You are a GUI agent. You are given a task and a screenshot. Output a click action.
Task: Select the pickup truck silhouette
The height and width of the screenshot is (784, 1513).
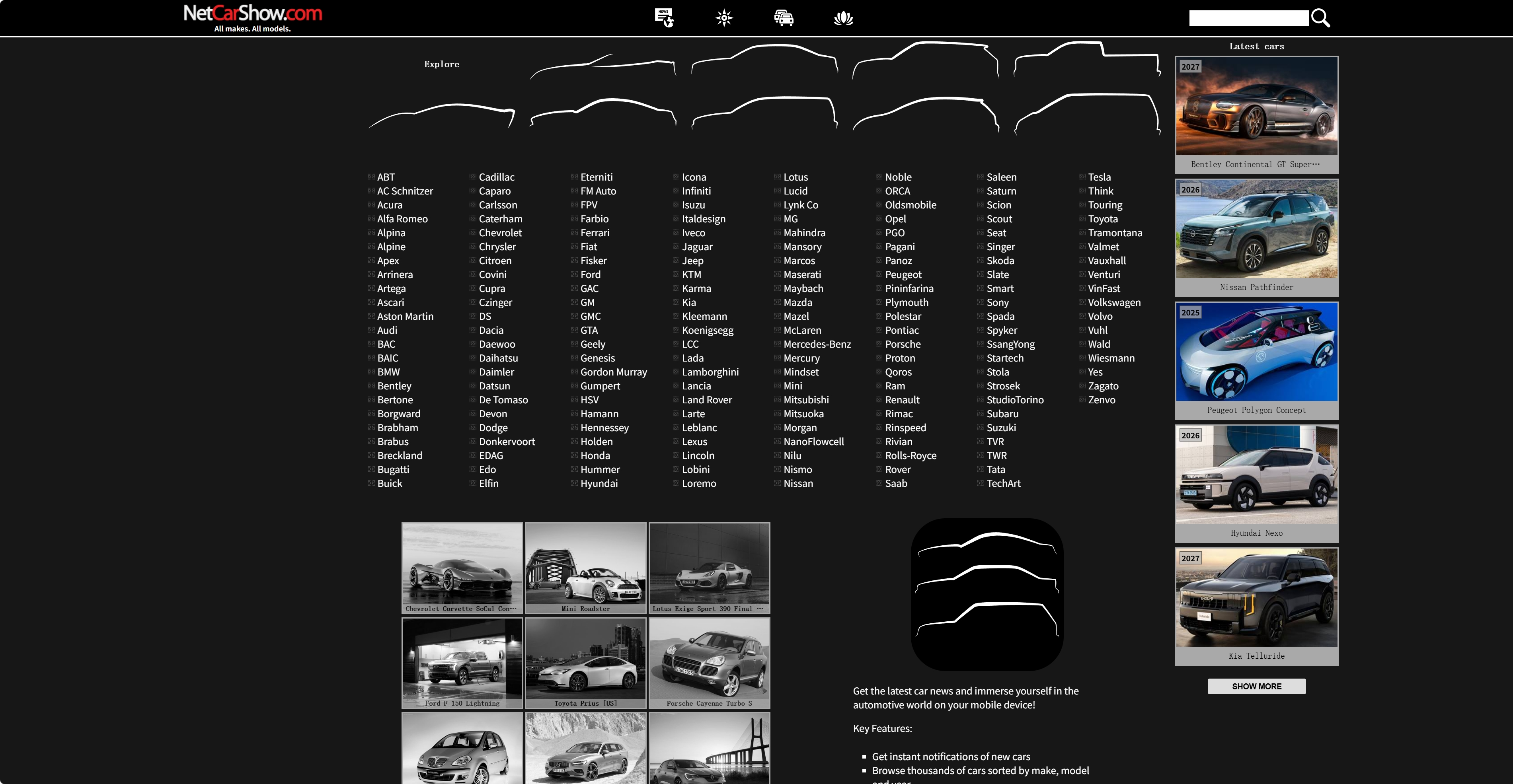pos(1087,59)
